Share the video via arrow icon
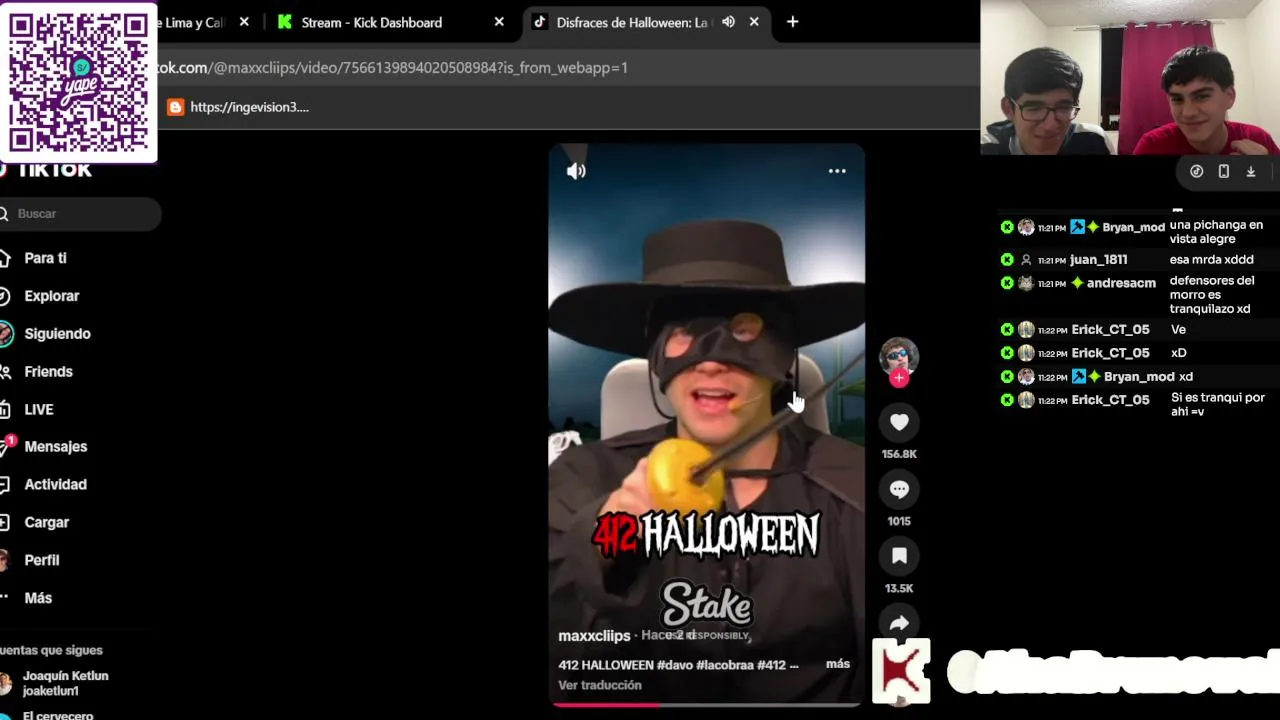Screen dimensions: 1280x720 (x=899, y=622)
